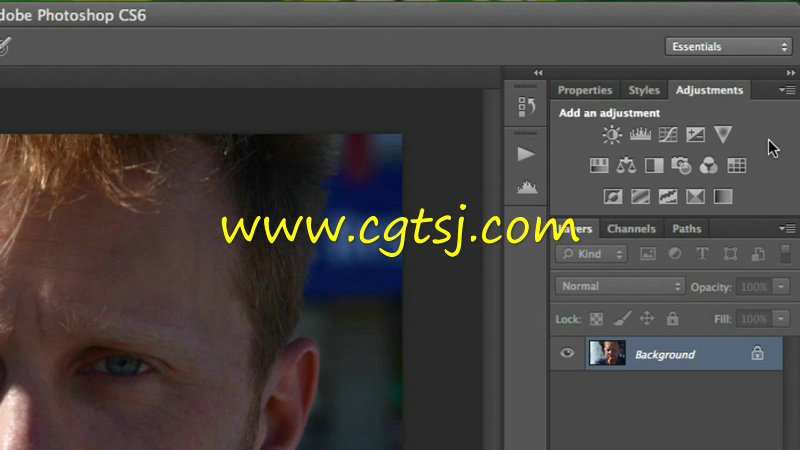Select the Background layer thumbnail

click(607, 353)
